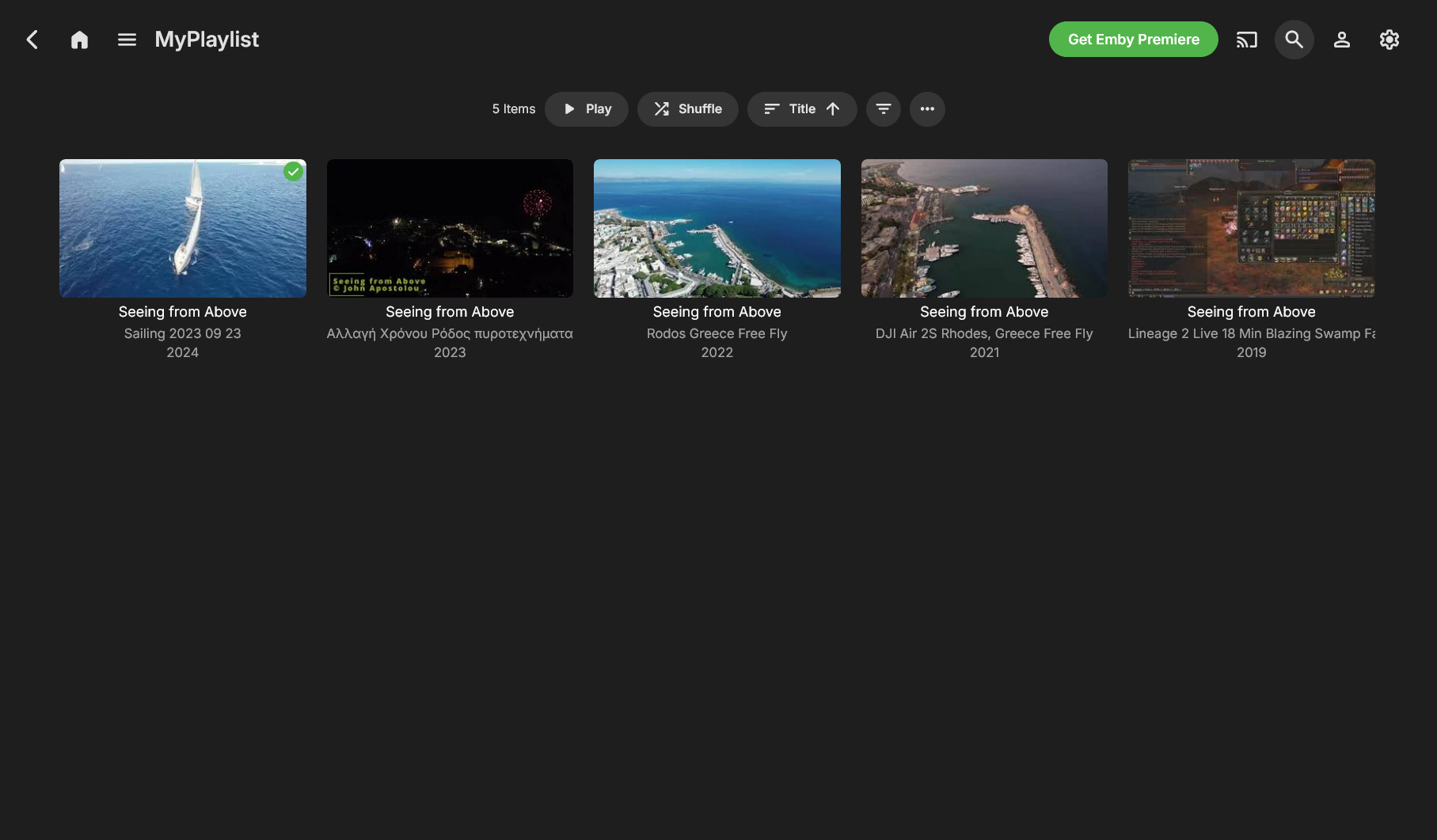Screen dimensions: 1437x840
Task: Open the settings gear icon
Action: click(1389, 40)
